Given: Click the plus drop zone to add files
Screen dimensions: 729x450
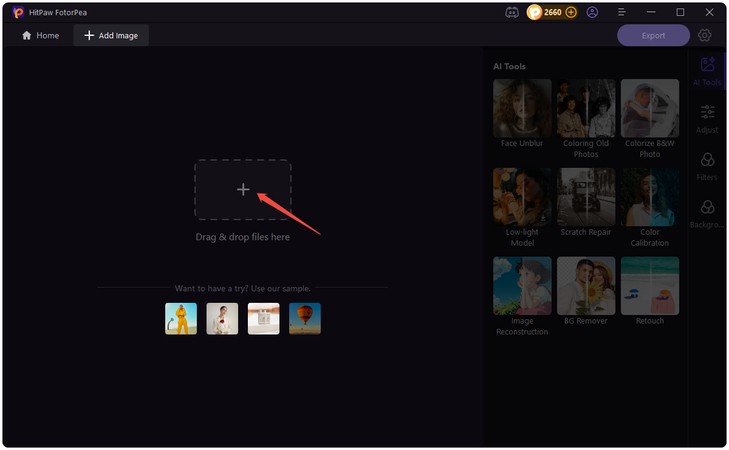Looking at the screenshot, I should tap(243, 189).
